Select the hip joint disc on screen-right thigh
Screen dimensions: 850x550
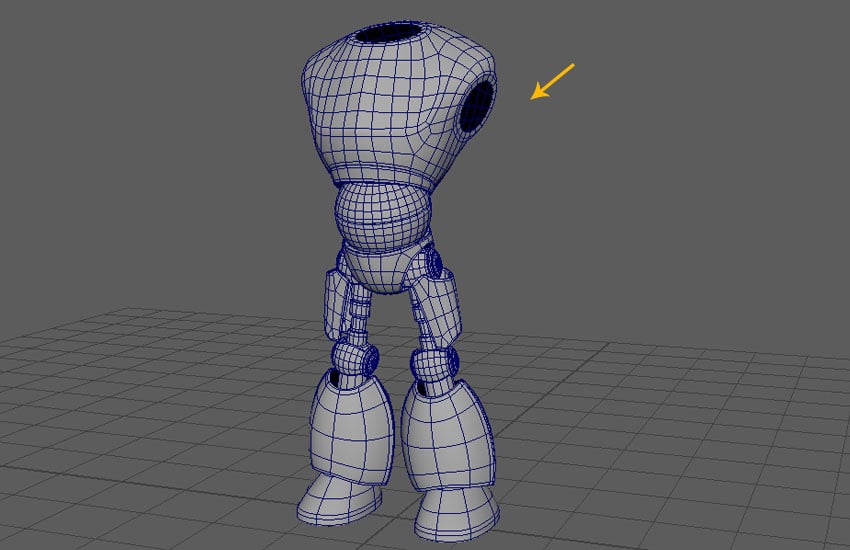[x=433, y=263]
